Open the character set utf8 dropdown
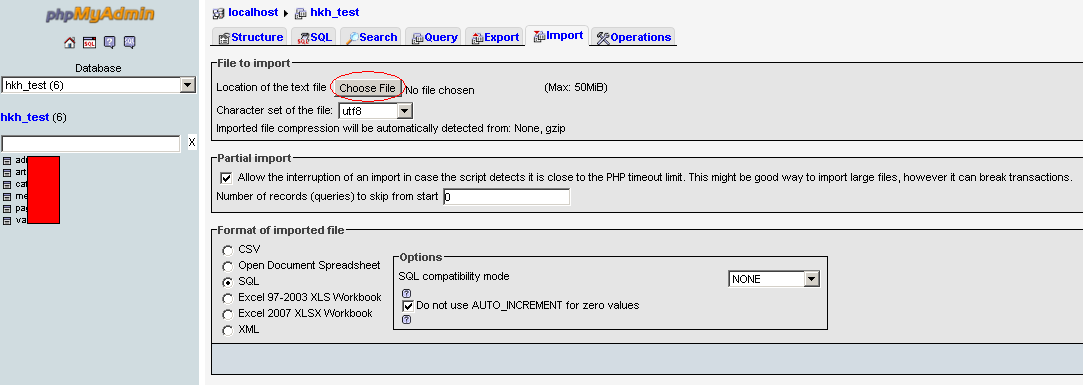The height and width of the screenshot is (385, 1083). 376,111
